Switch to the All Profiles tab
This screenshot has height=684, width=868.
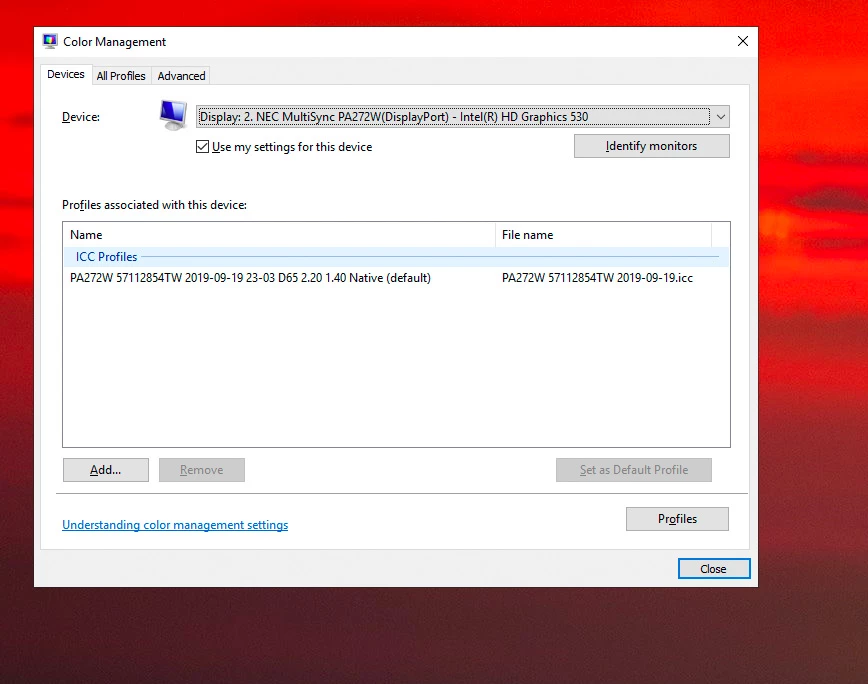pyautogui.click(x=121, y=76)
